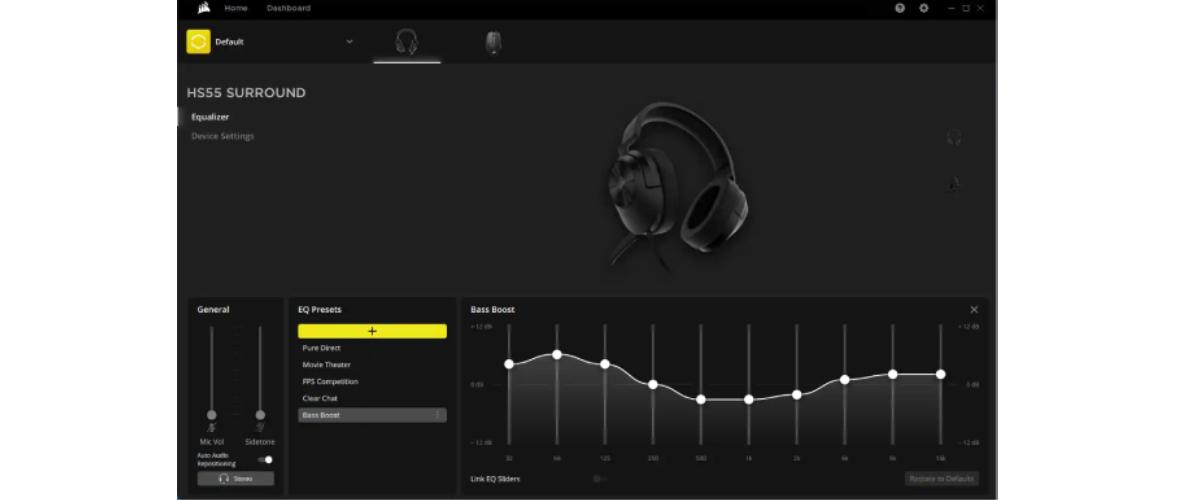Toggle Auto Audio Repositioning switch

[264, 459]
